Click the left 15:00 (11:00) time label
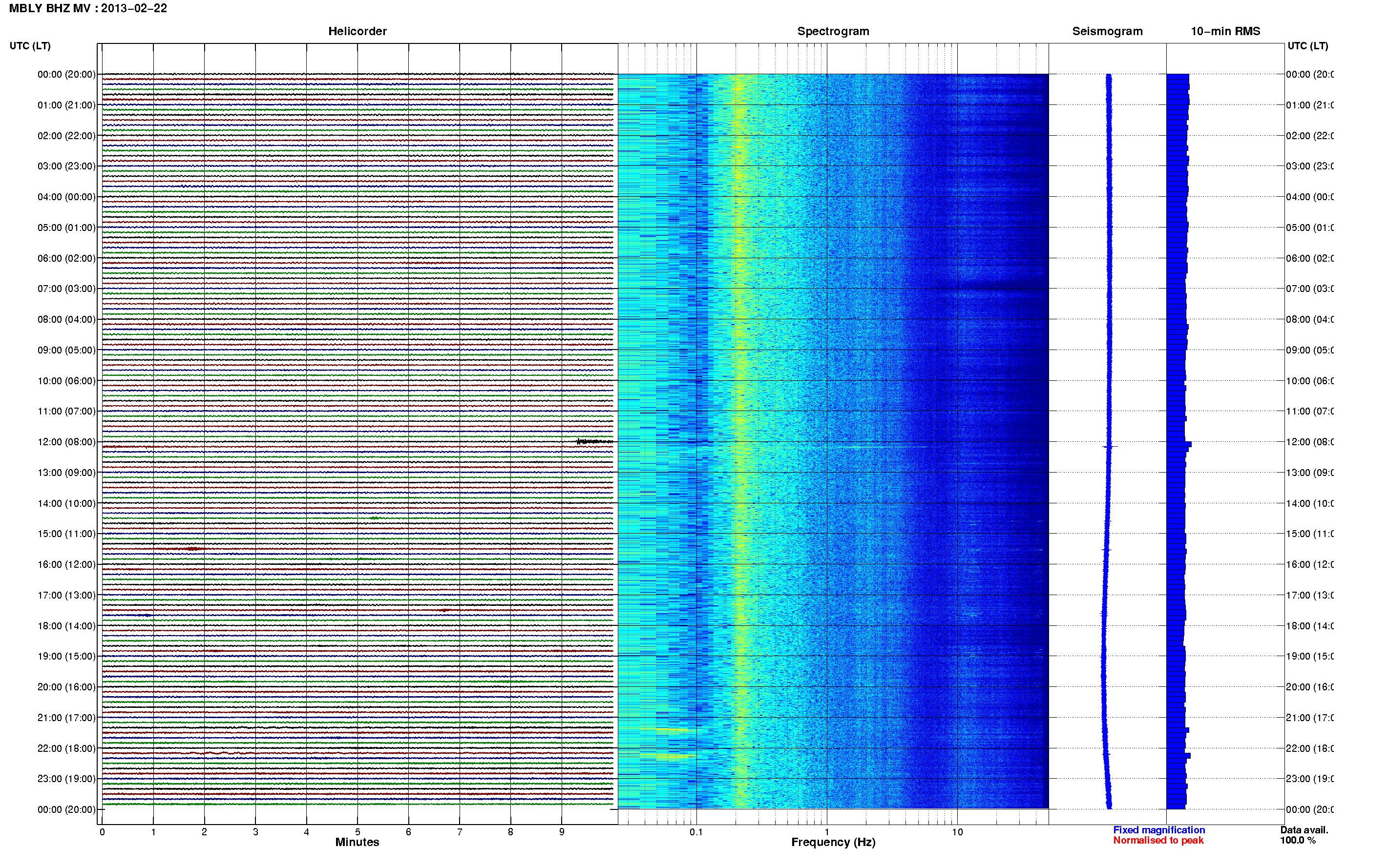Viewport: 1389px width, 868px height. [66, 534]
